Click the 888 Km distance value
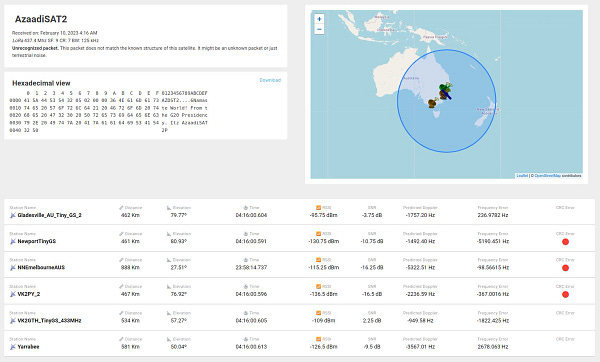 click(130, 267)
